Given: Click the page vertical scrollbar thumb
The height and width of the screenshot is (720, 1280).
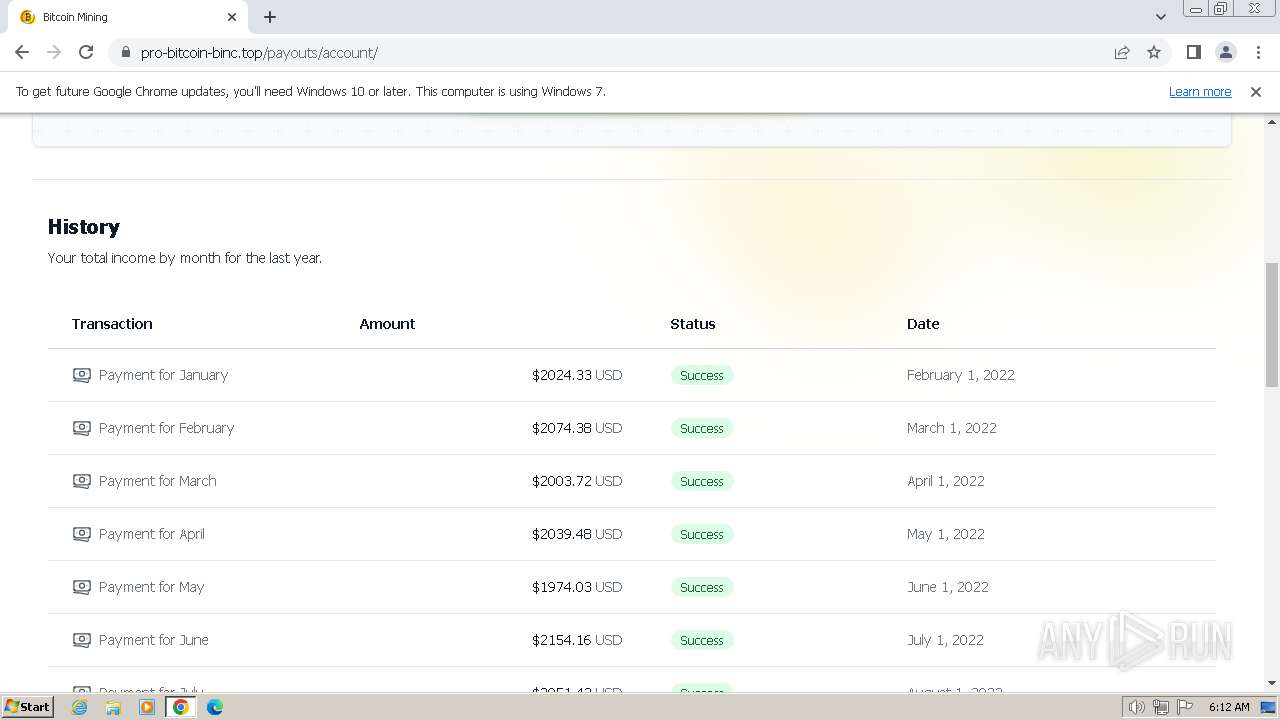Looking at the screenshot, I should click(x=1272, y=325).
